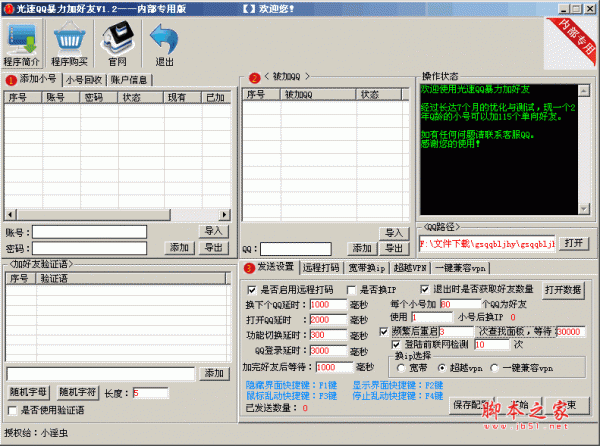This screenshot has width=600, height=446.
Task: Click into the 账号 input field
Action: point(90,232)
